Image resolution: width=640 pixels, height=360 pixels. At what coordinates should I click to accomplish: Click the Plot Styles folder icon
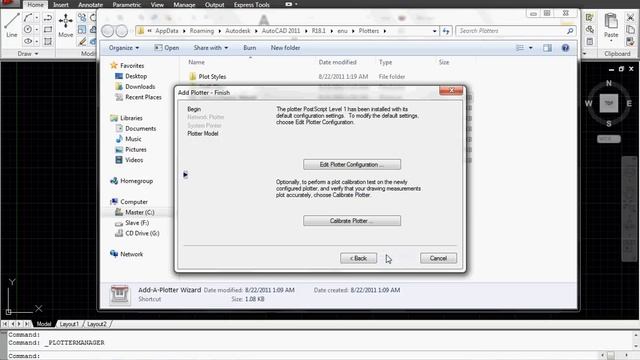(193, 76)
